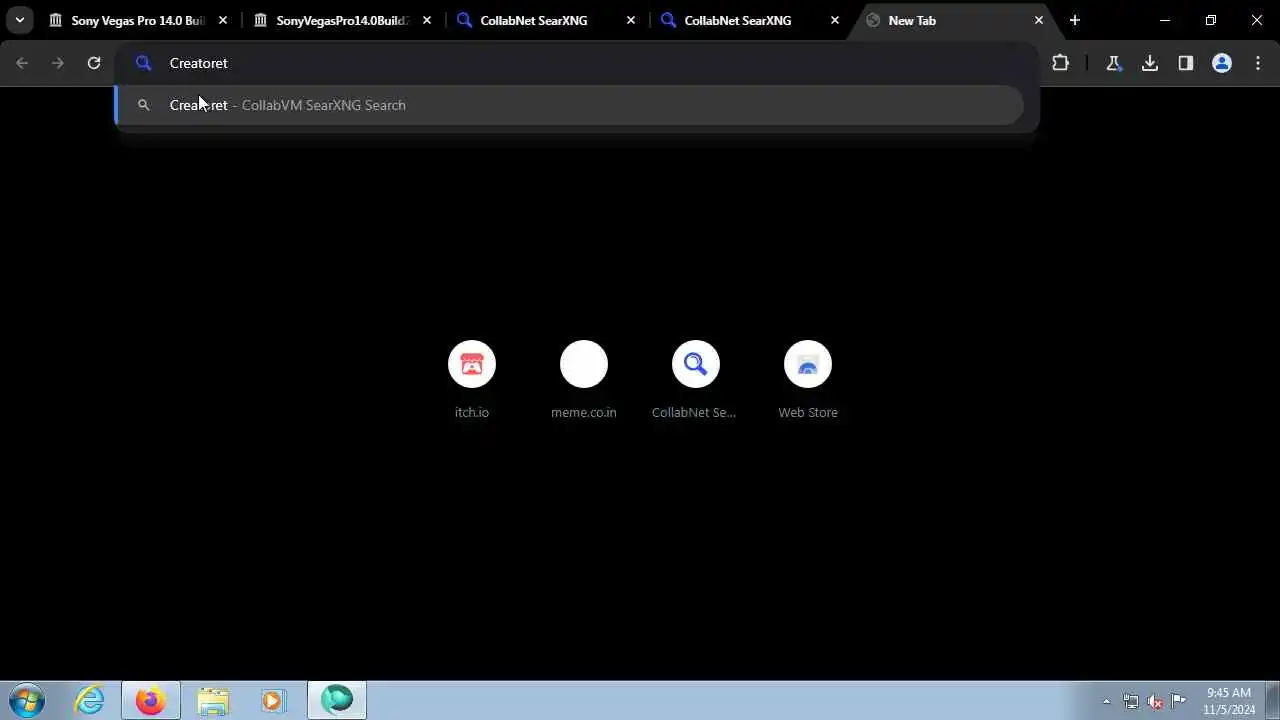The image size is (1280, 720).
Task: Restore down the browser window
Action: pyautogui.click(x=1211, y=20)
